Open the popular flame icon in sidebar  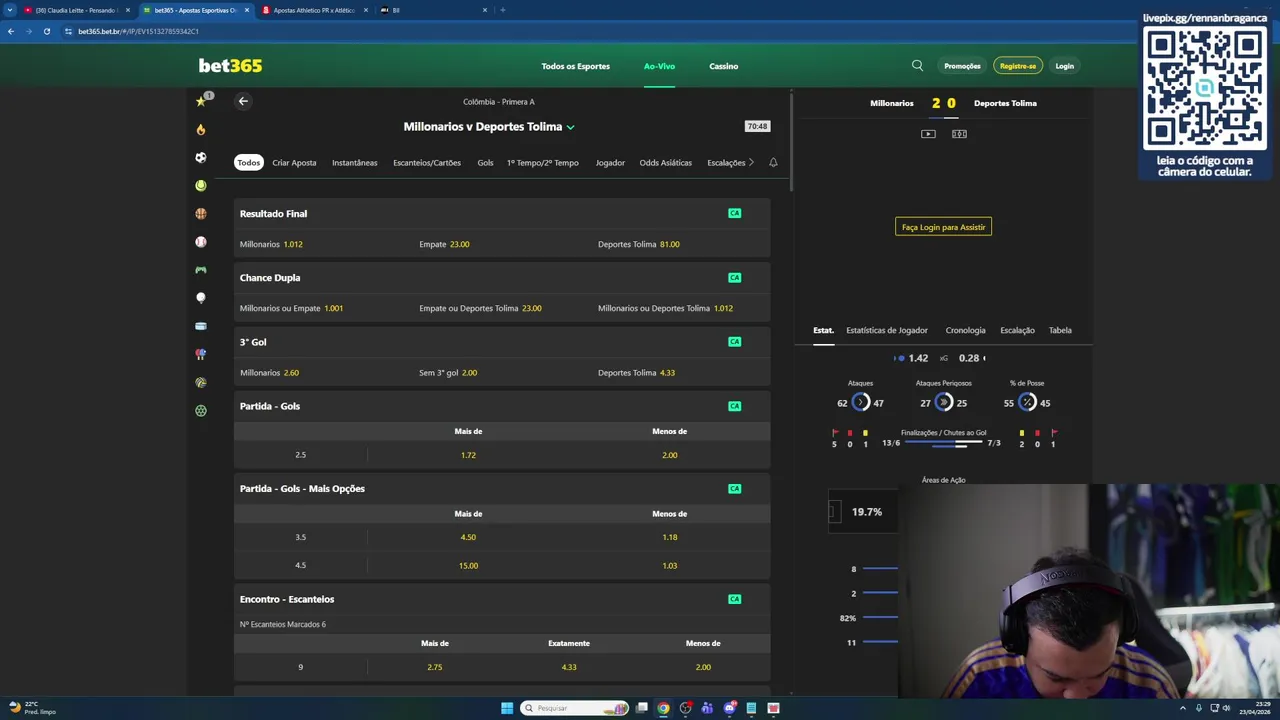pos(201,129)
